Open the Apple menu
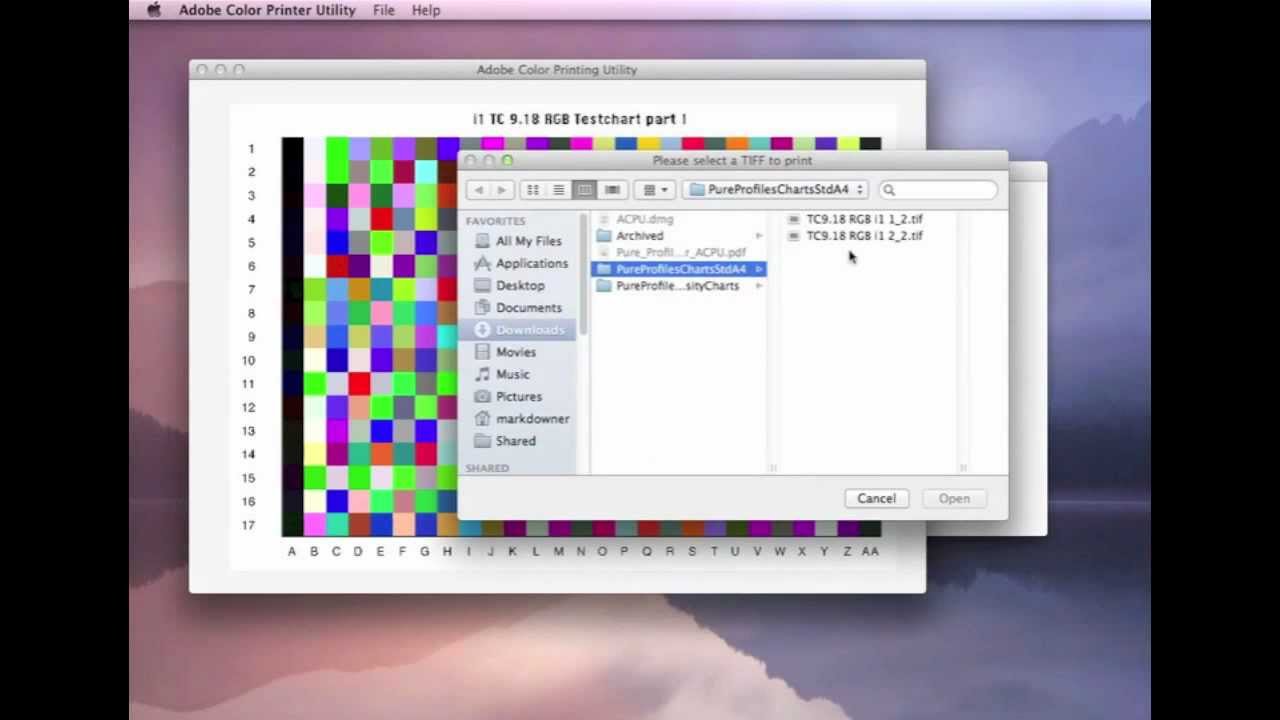The height and width of the screenshot is (720, 1280). [153, 10]
